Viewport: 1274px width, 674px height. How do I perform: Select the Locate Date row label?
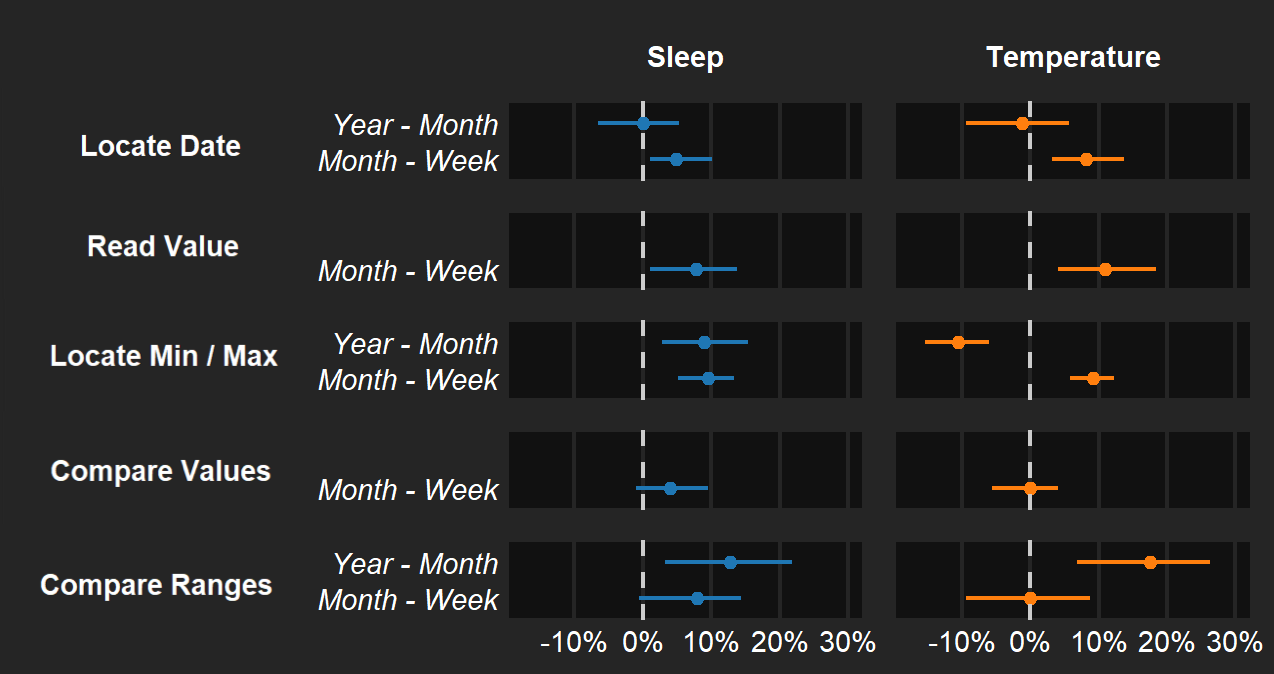160,146
